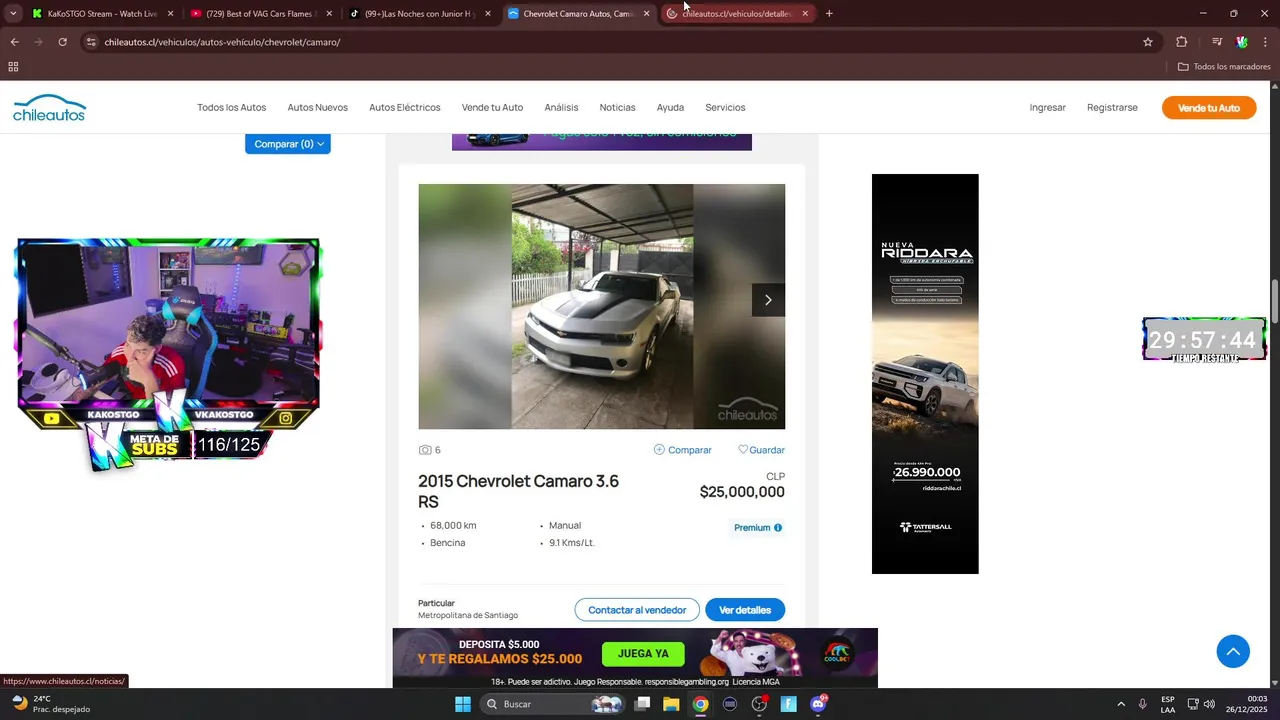The height and width of the screenshot is (720, 1280).
Task: Open Servicios nav item
Action: tap(725, 107)
